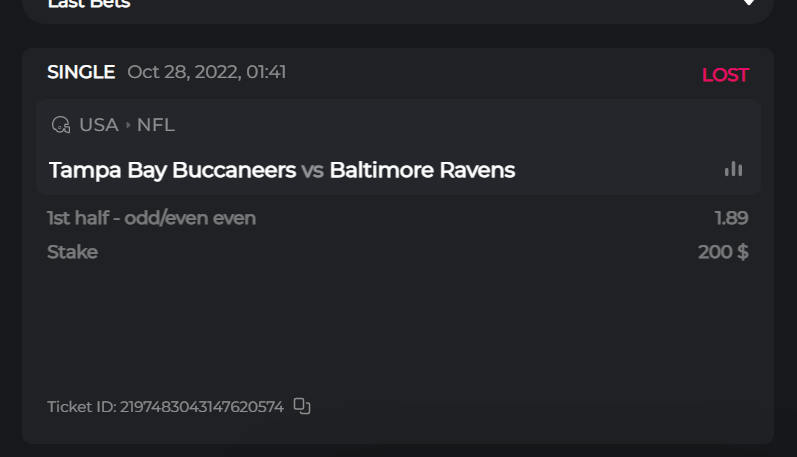Collapse the Last Bets dropdown chevron
This screenshot has width=797, height=457.
click(749, 4)
